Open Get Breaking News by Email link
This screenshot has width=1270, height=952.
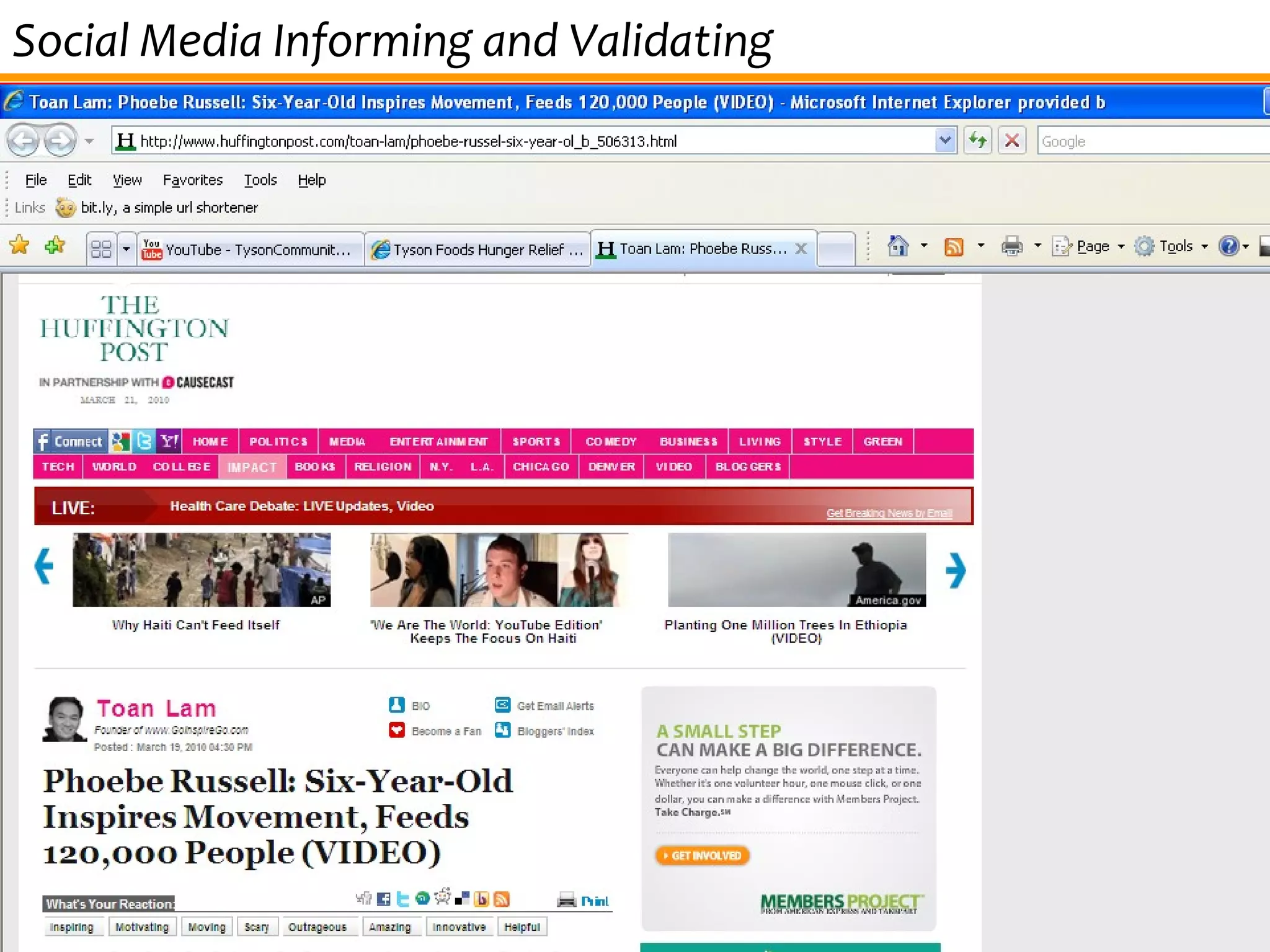coord(889,513)
